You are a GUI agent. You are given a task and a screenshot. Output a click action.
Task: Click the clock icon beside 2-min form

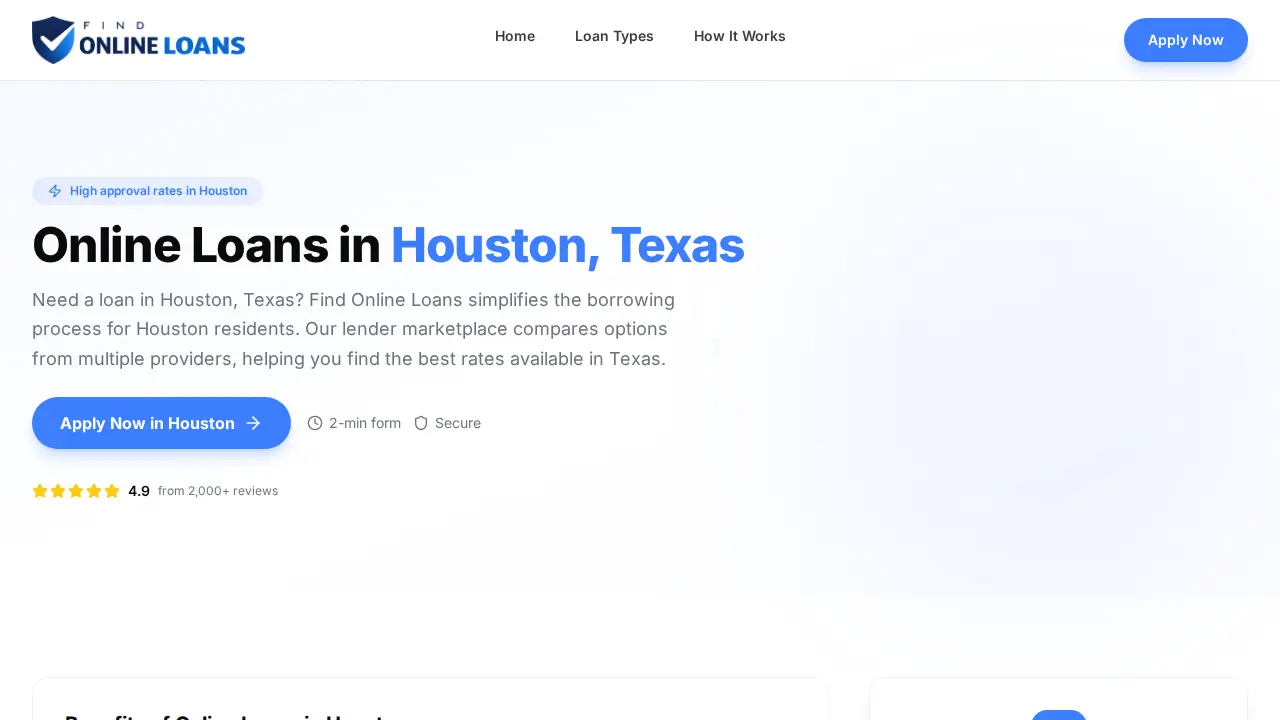(315, 423)
